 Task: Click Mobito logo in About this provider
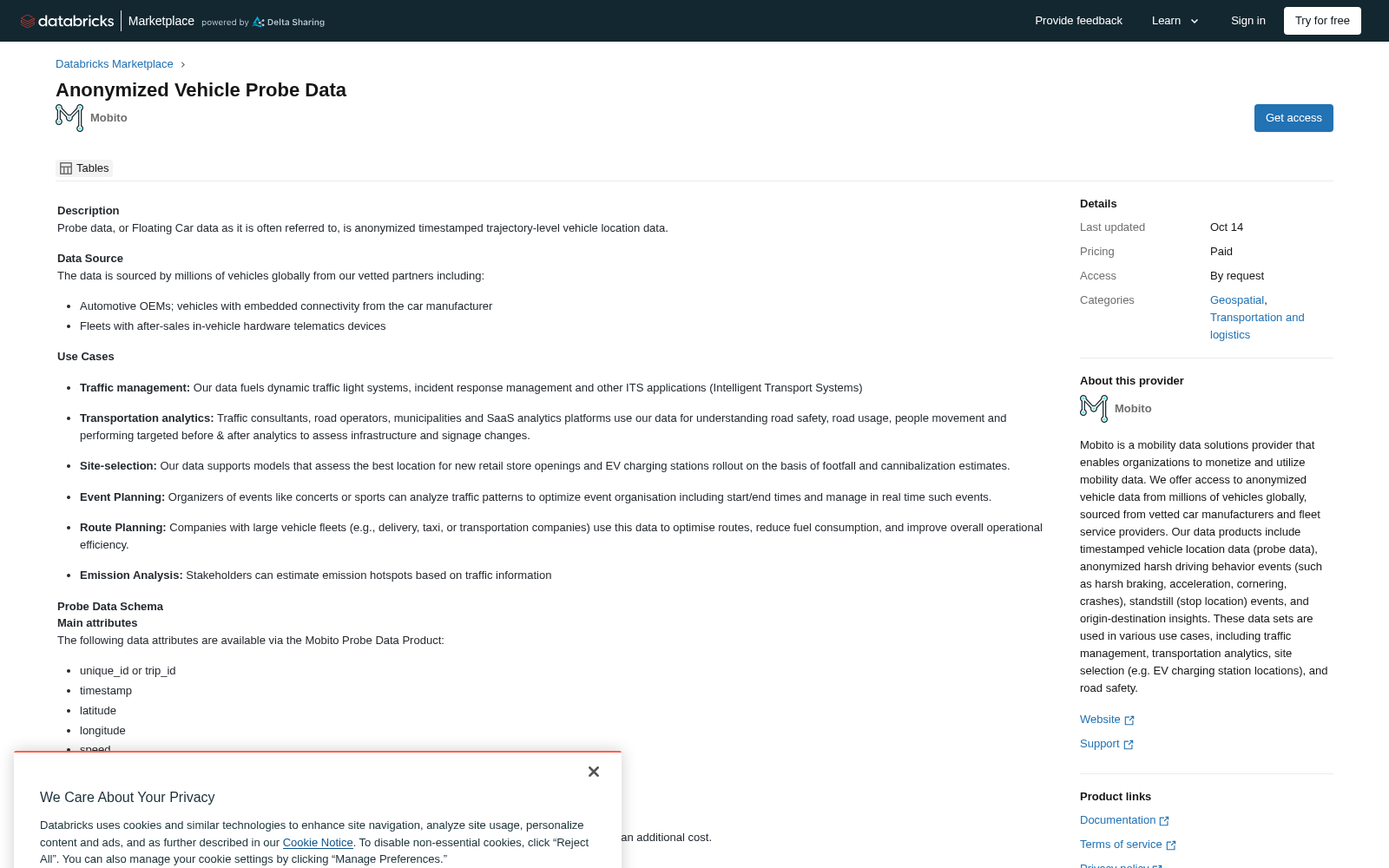1094,409
